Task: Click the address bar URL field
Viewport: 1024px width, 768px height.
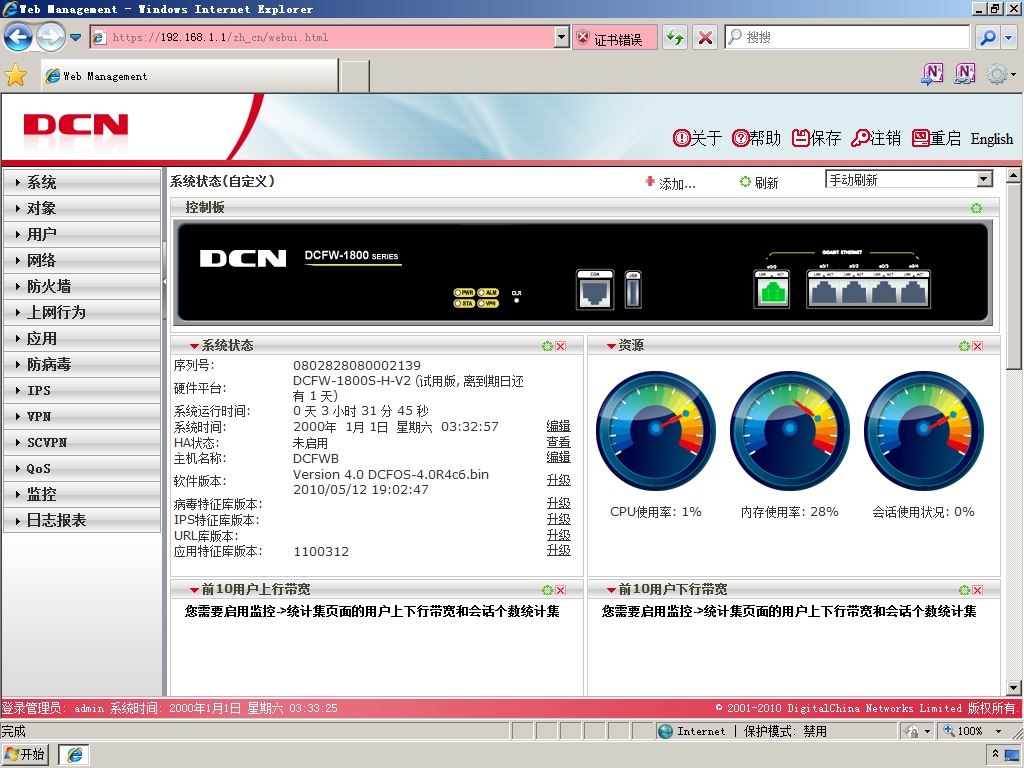Action: [323, 37]
